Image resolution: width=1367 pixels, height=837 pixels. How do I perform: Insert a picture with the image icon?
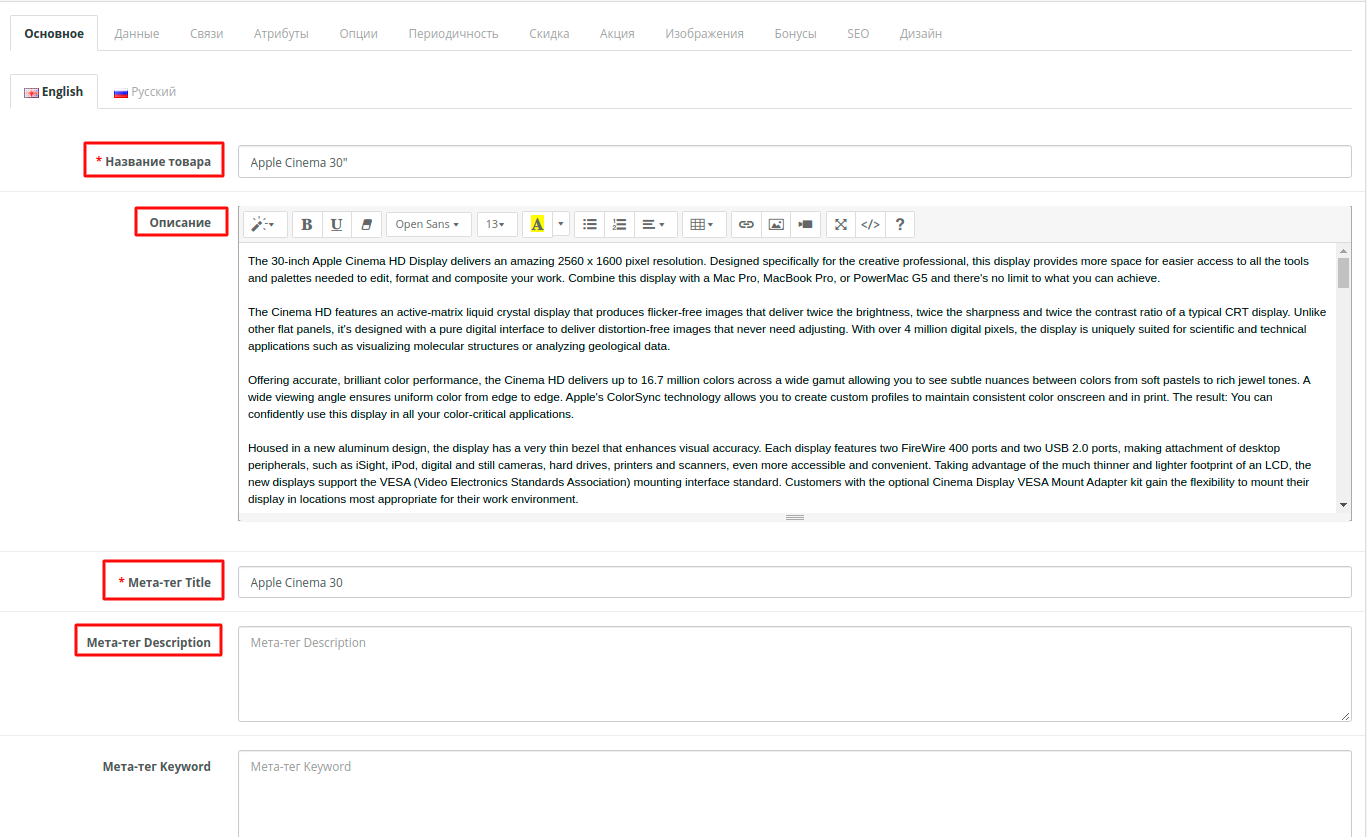click(x=776, y=224)
